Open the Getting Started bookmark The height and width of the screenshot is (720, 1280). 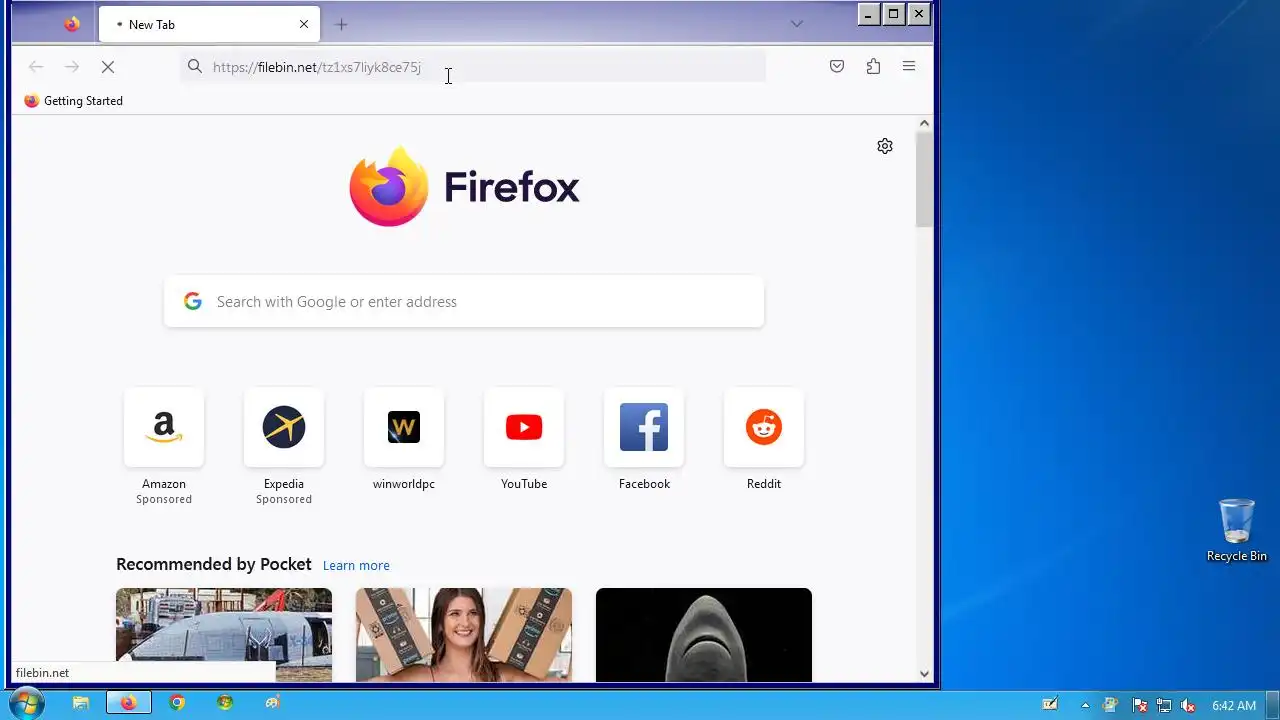tap(73, 101)
